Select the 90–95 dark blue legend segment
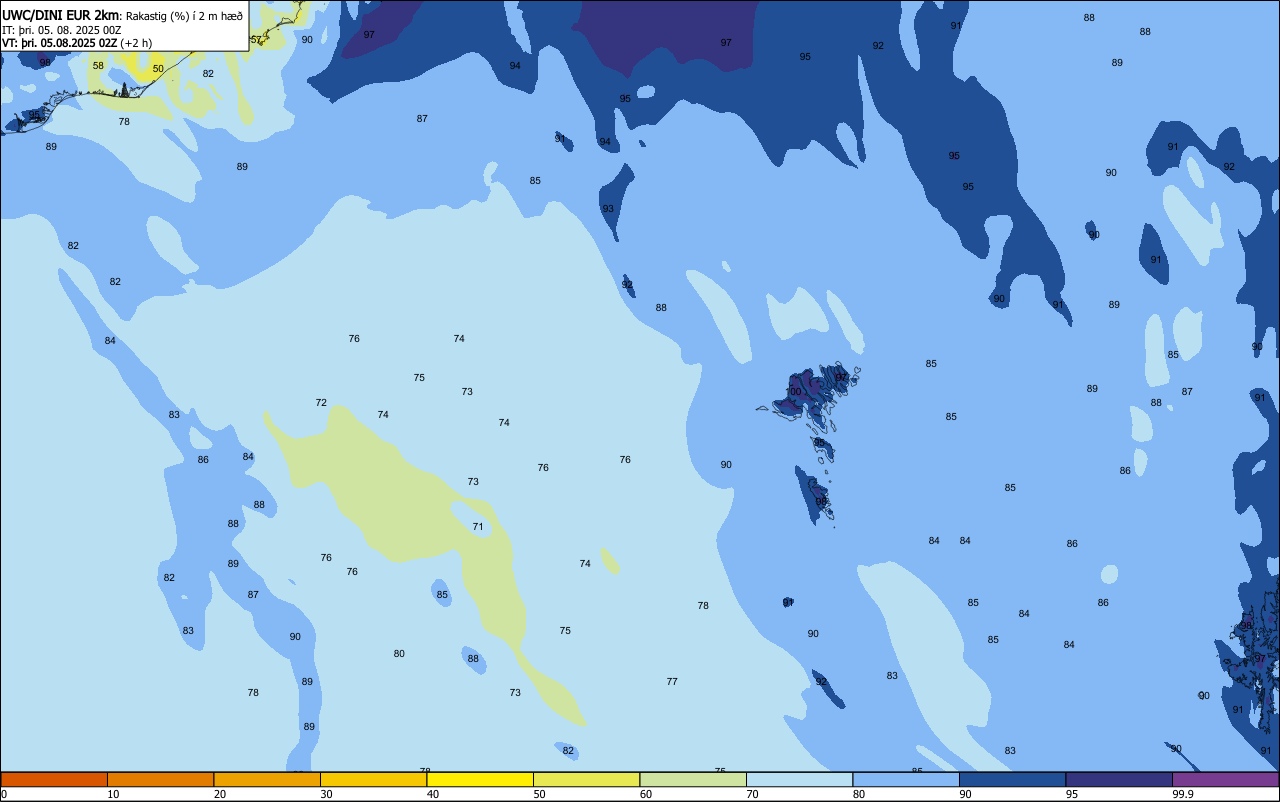 click(x=1012, y=779)
